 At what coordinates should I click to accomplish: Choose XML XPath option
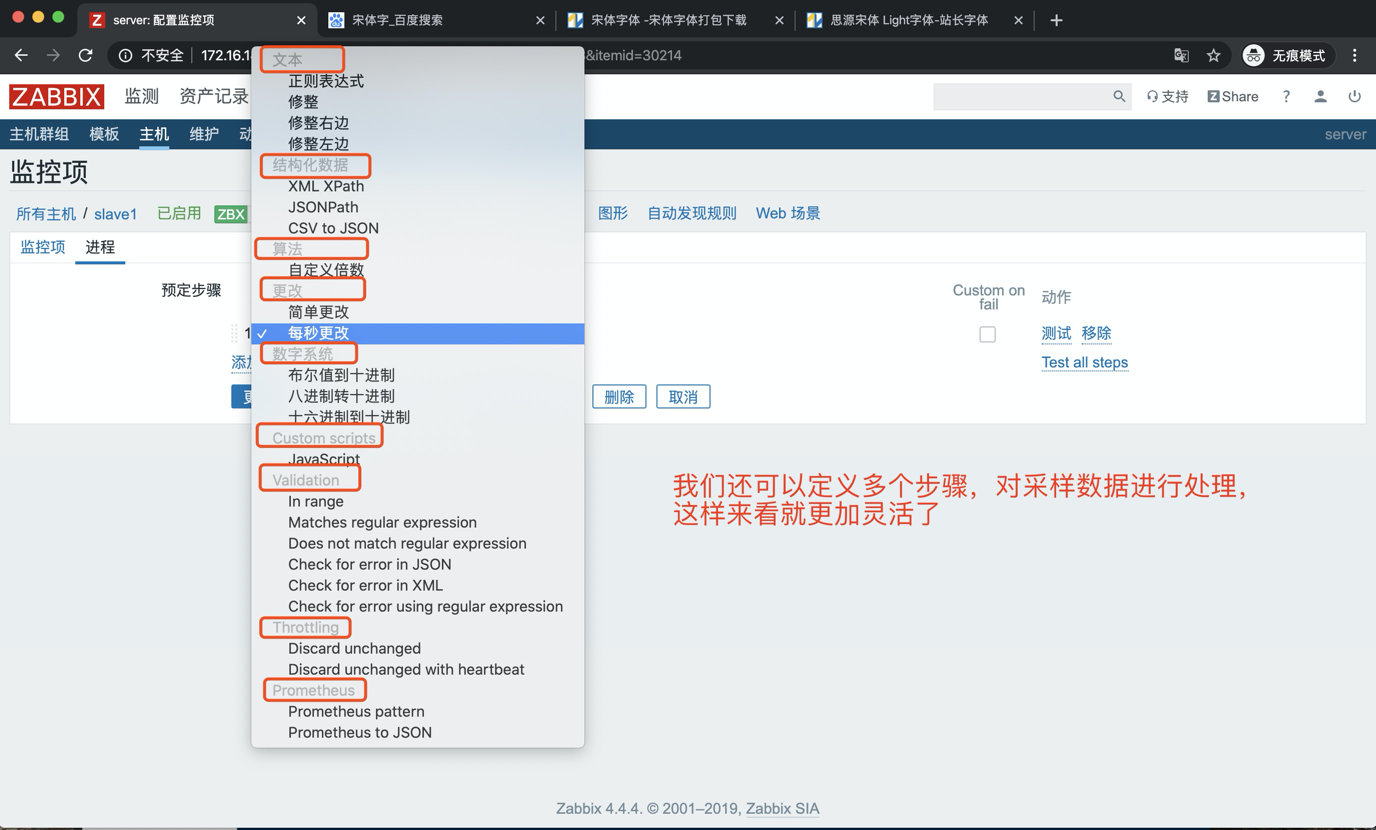[326, 186]
